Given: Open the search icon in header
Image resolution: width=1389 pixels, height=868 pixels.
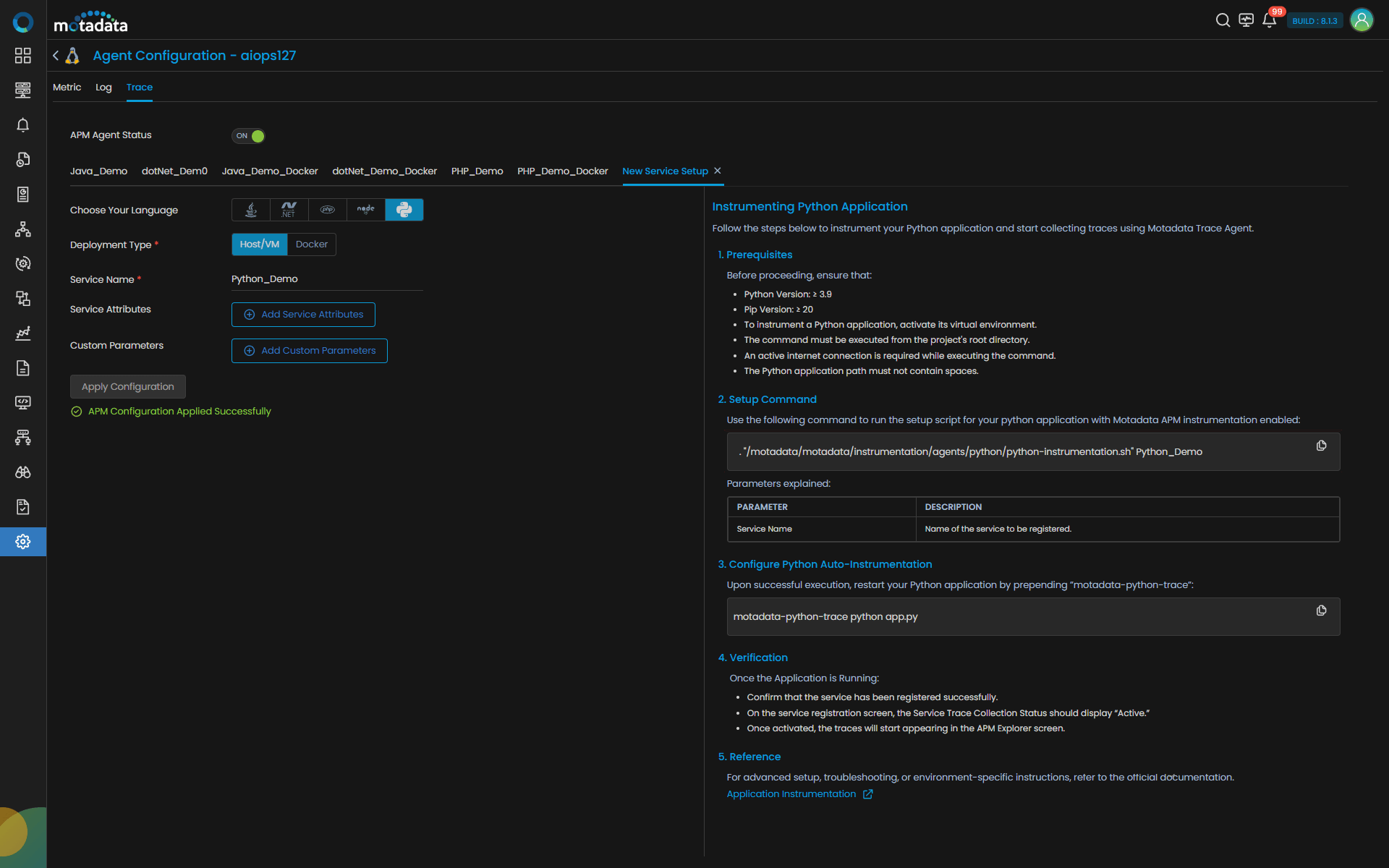Looking at the screenshot, I should pos(1223,20).
